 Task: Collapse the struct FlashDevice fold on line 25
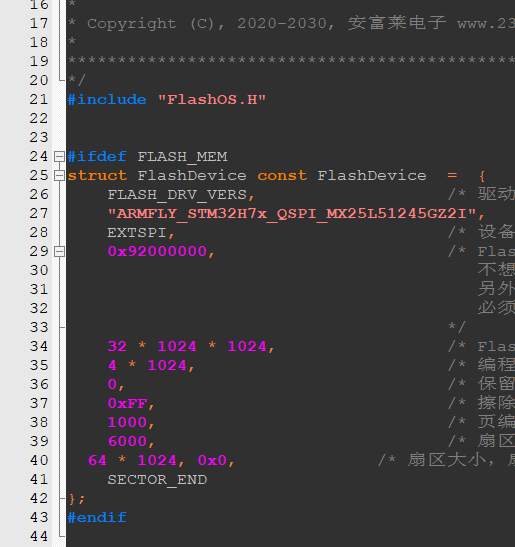(59, 175)
